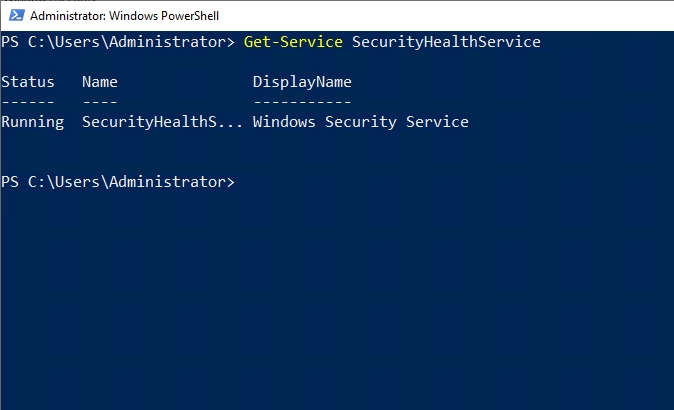Screen dimensions: 674x410
Task: Click the 'Windows Security Service' display name
Action: click(360, 122)
